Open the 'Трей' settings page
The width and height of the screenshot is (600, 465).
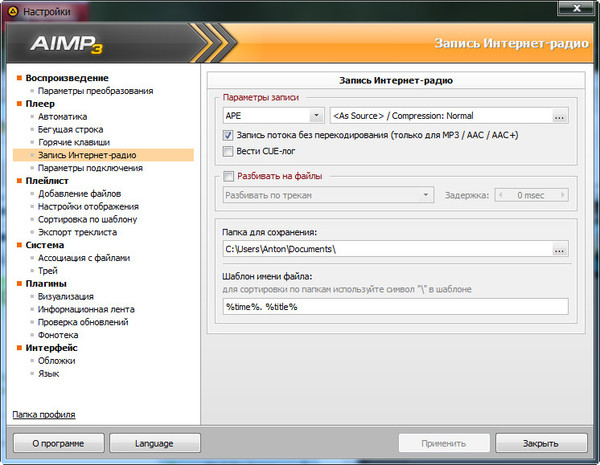[x=47, y=271]
